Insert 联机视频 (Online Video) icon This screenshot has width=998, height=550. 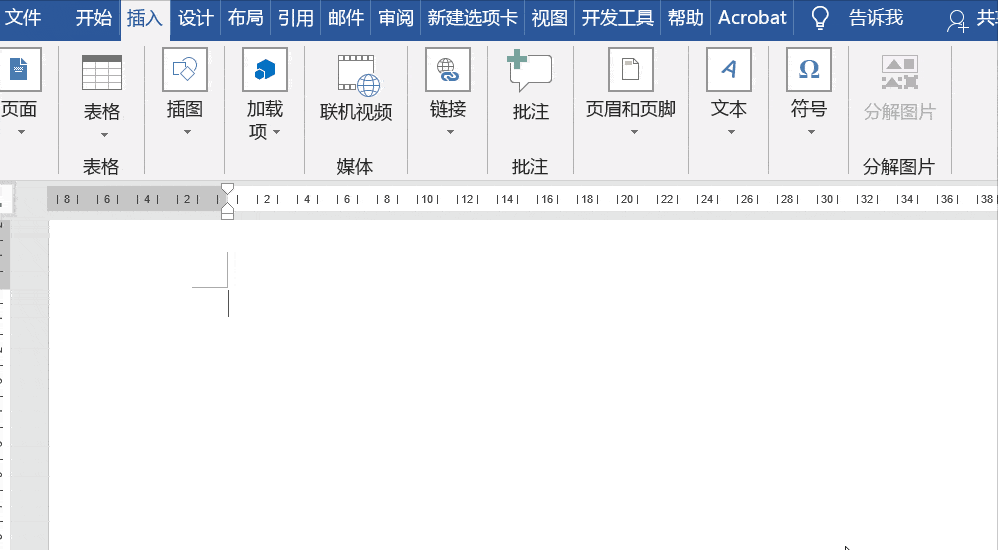click(358, 74)
